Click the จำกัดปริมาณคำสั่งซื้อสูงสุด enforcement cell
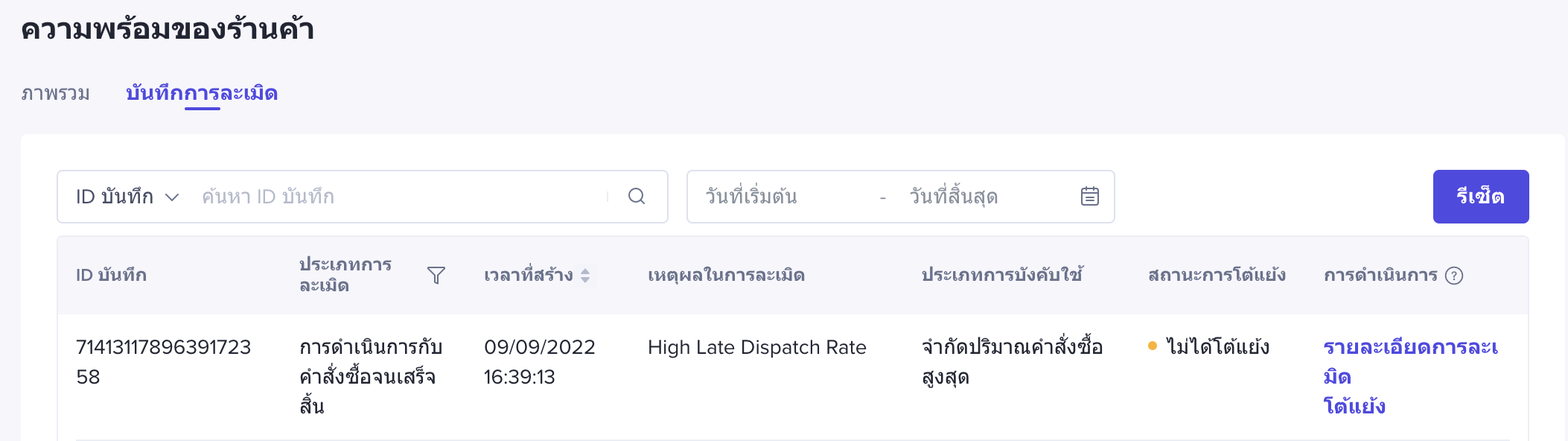This screenshot has height=441, width=1568. (1012, 361)
